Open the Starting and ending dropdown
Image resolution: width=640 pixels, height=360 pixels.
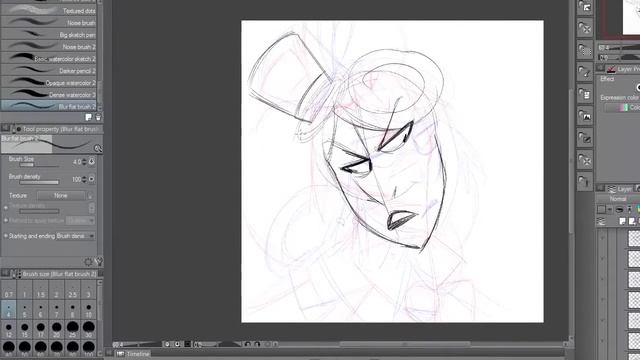76,236
